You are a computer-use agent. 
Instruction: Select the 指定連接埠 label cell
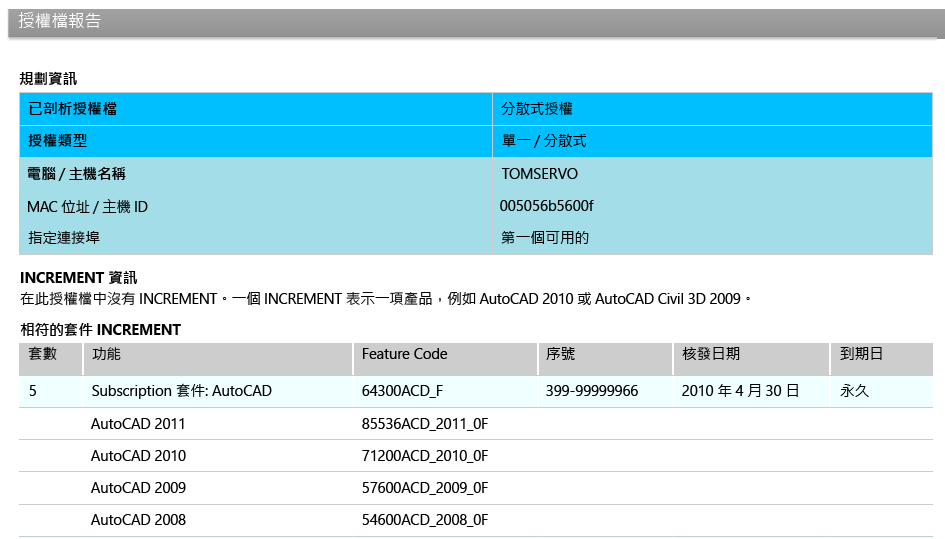[x=256, y=238]
